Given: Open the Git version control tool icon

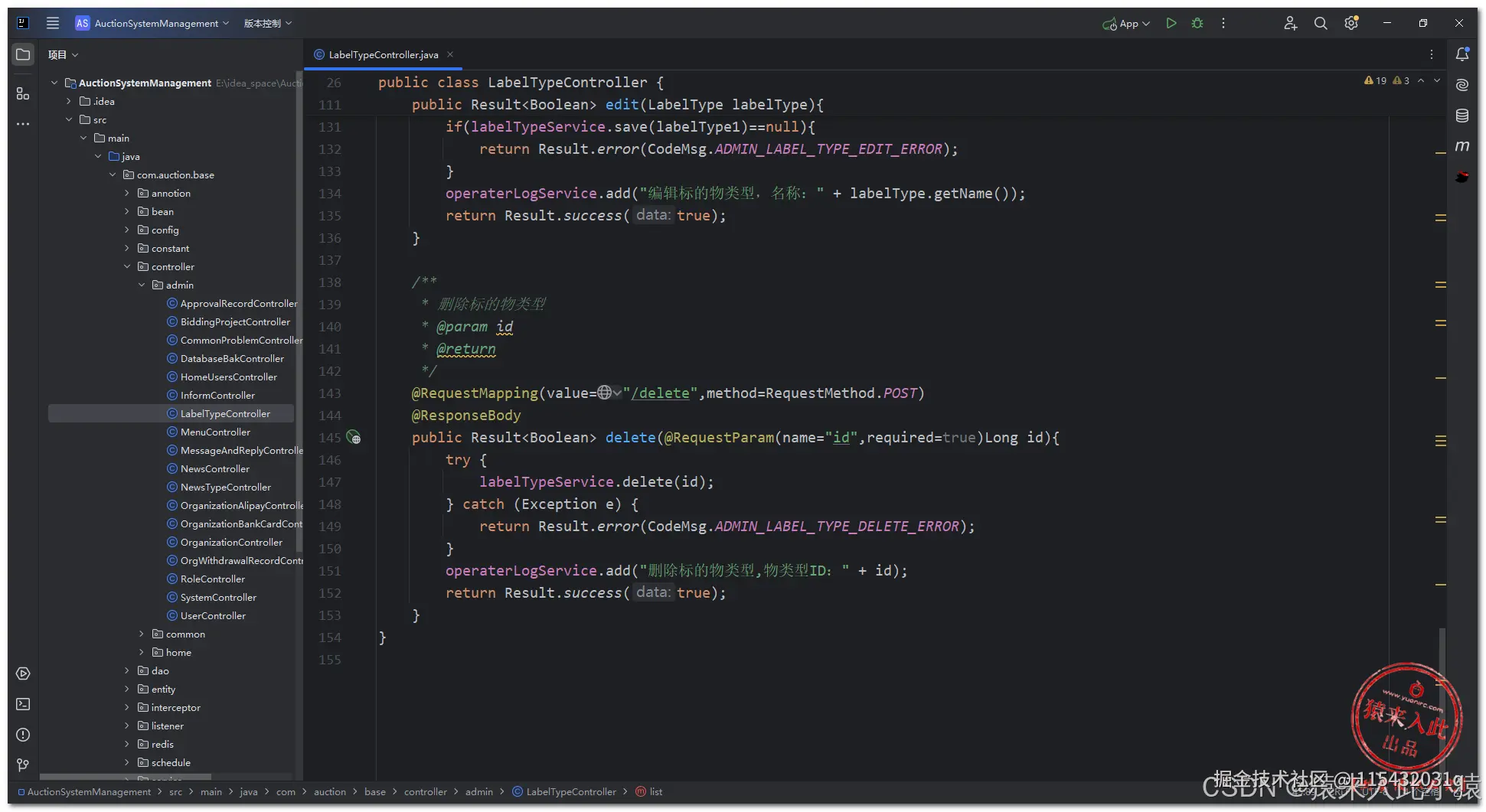Looking at the screenshot, I should coord(23,765).
